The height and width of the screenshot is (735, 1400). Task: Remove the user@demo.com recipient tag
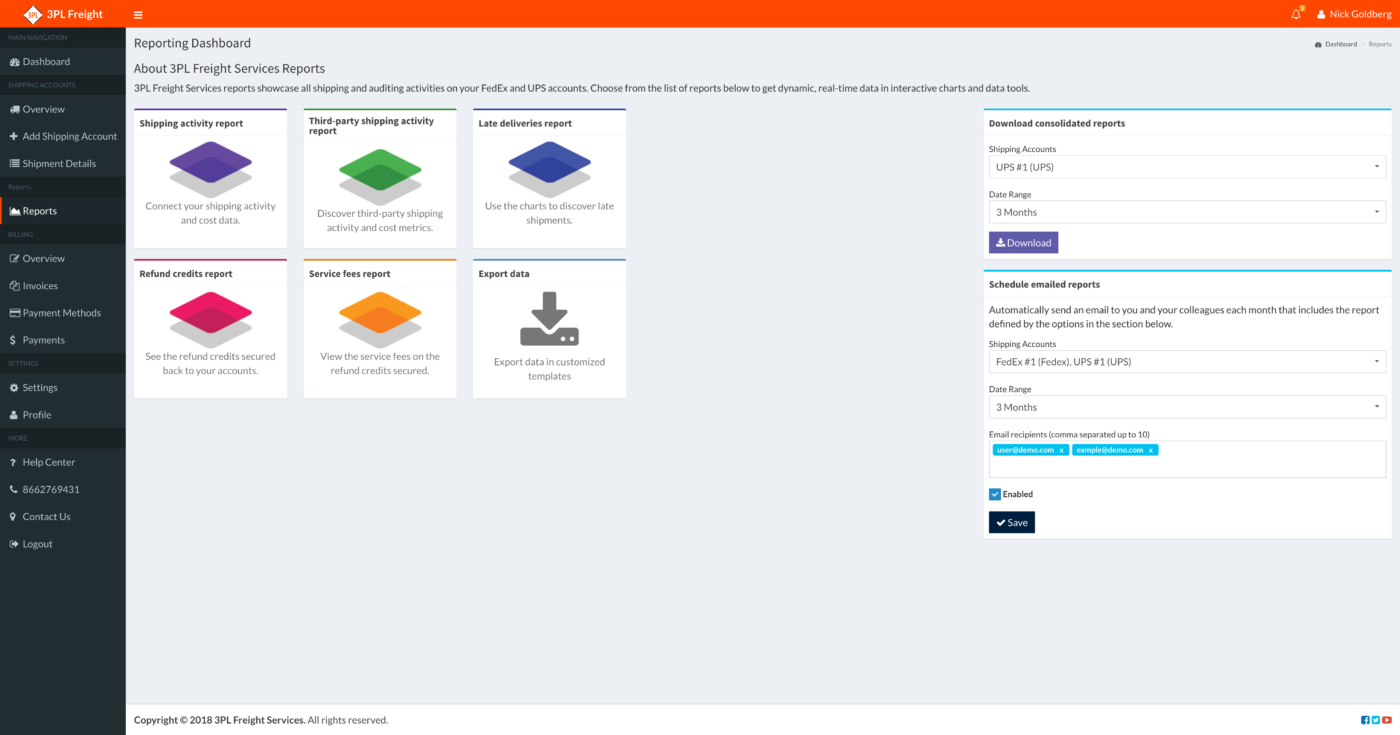1061,450
